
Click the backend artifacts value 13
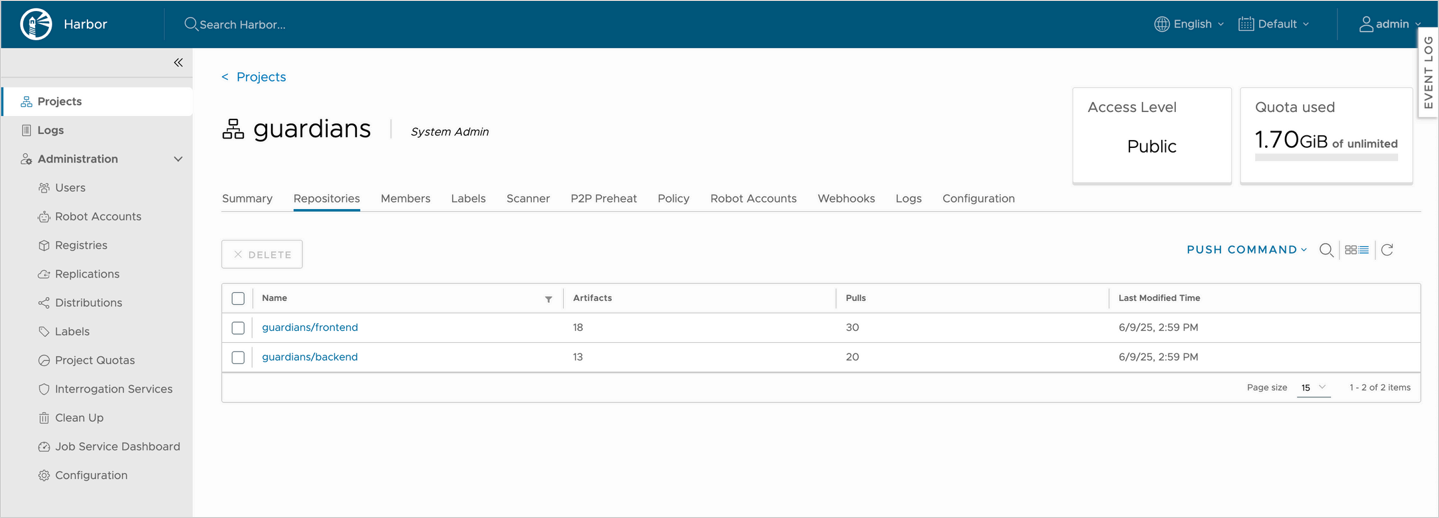pos(578,357)
